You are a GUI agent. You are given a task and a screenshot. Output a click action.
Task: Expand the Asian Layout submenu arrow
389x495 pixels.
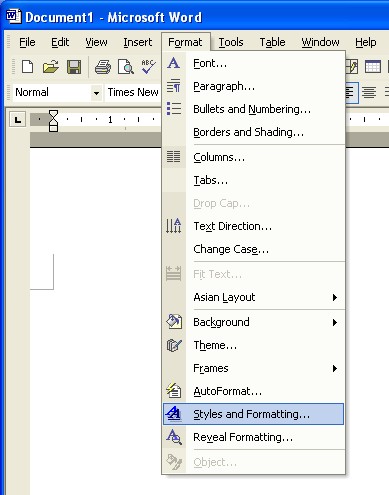click(x=335, y=297)
